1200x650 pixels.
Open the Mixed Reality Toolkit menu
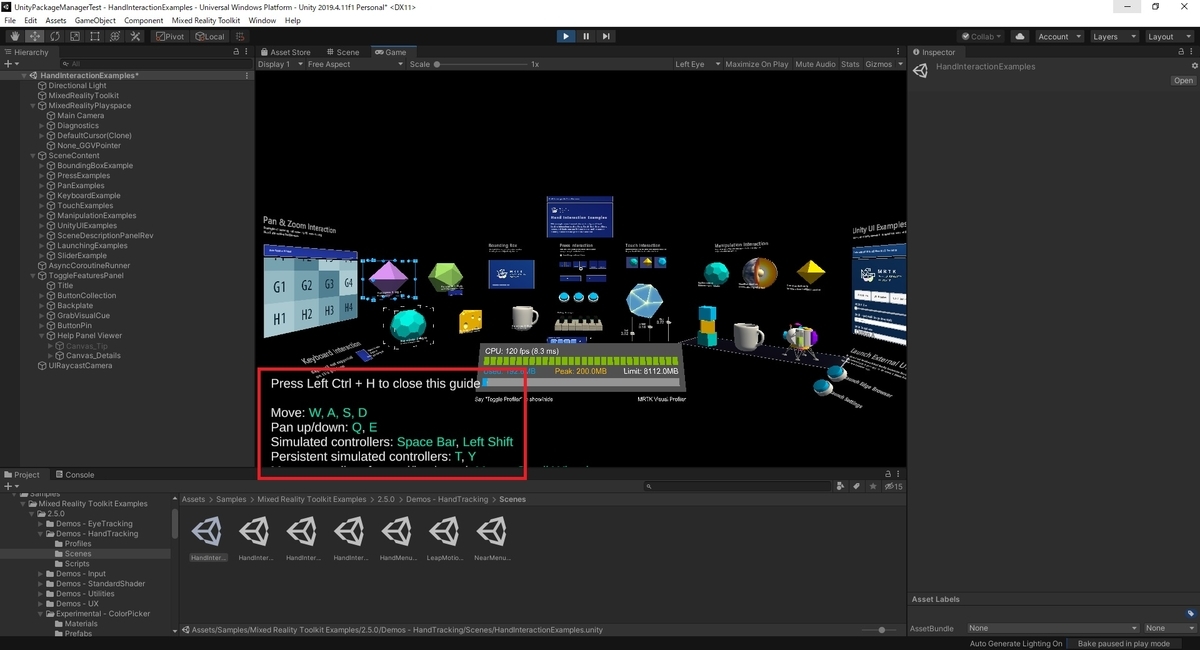pyautogui.click(x=207, y=20)
